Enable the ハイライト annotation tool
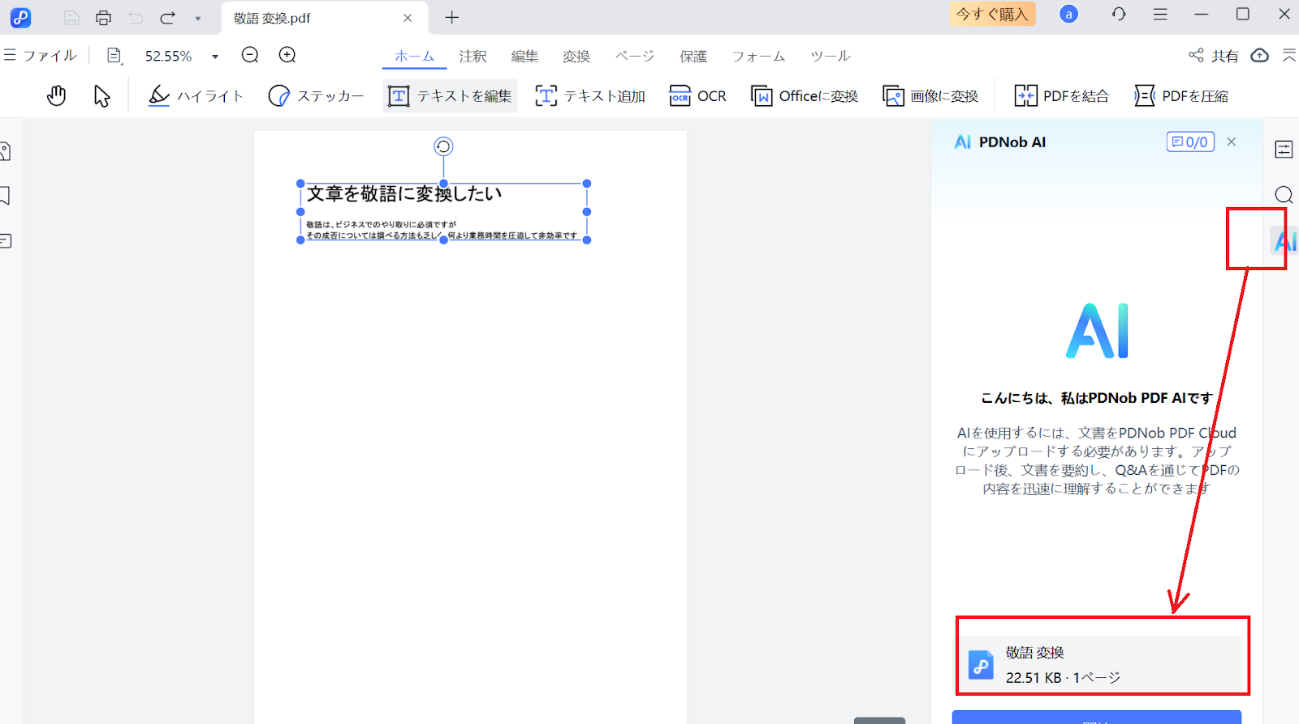 (196, 95)
